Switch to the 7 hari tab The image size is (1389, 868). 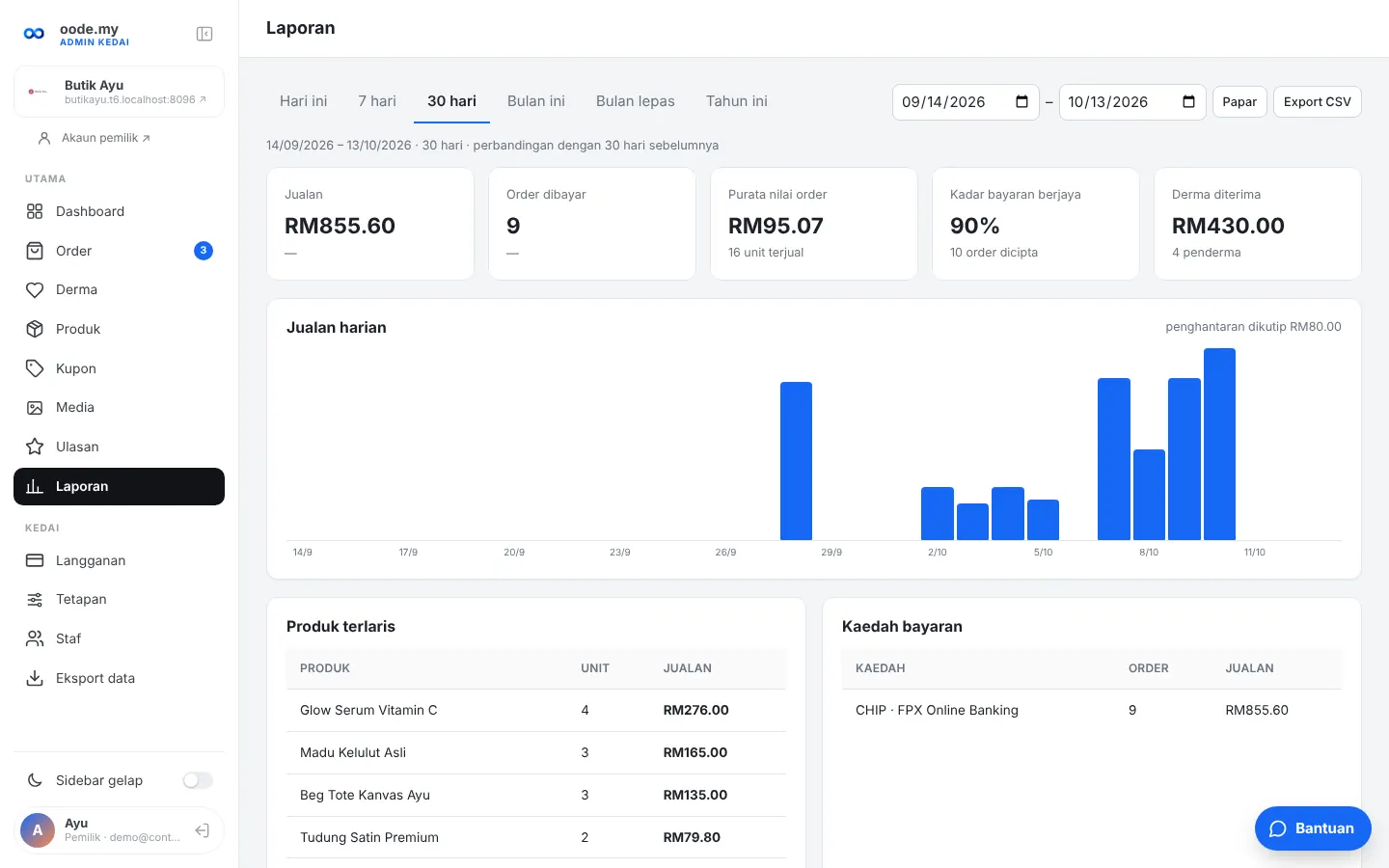(377, 101)
